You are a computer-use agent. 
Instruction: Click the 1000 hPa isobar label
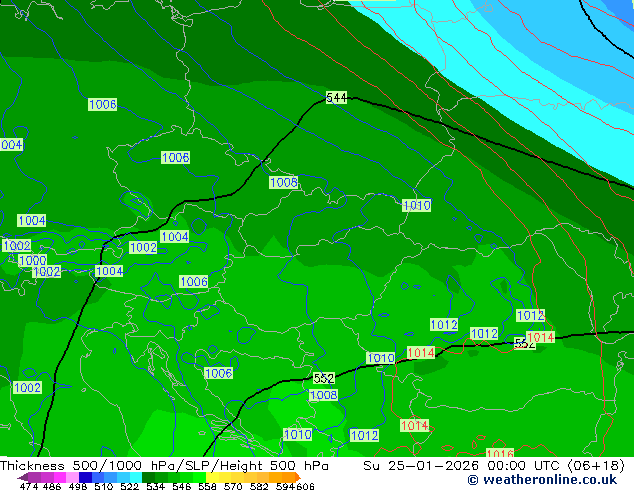click(33, 260)
